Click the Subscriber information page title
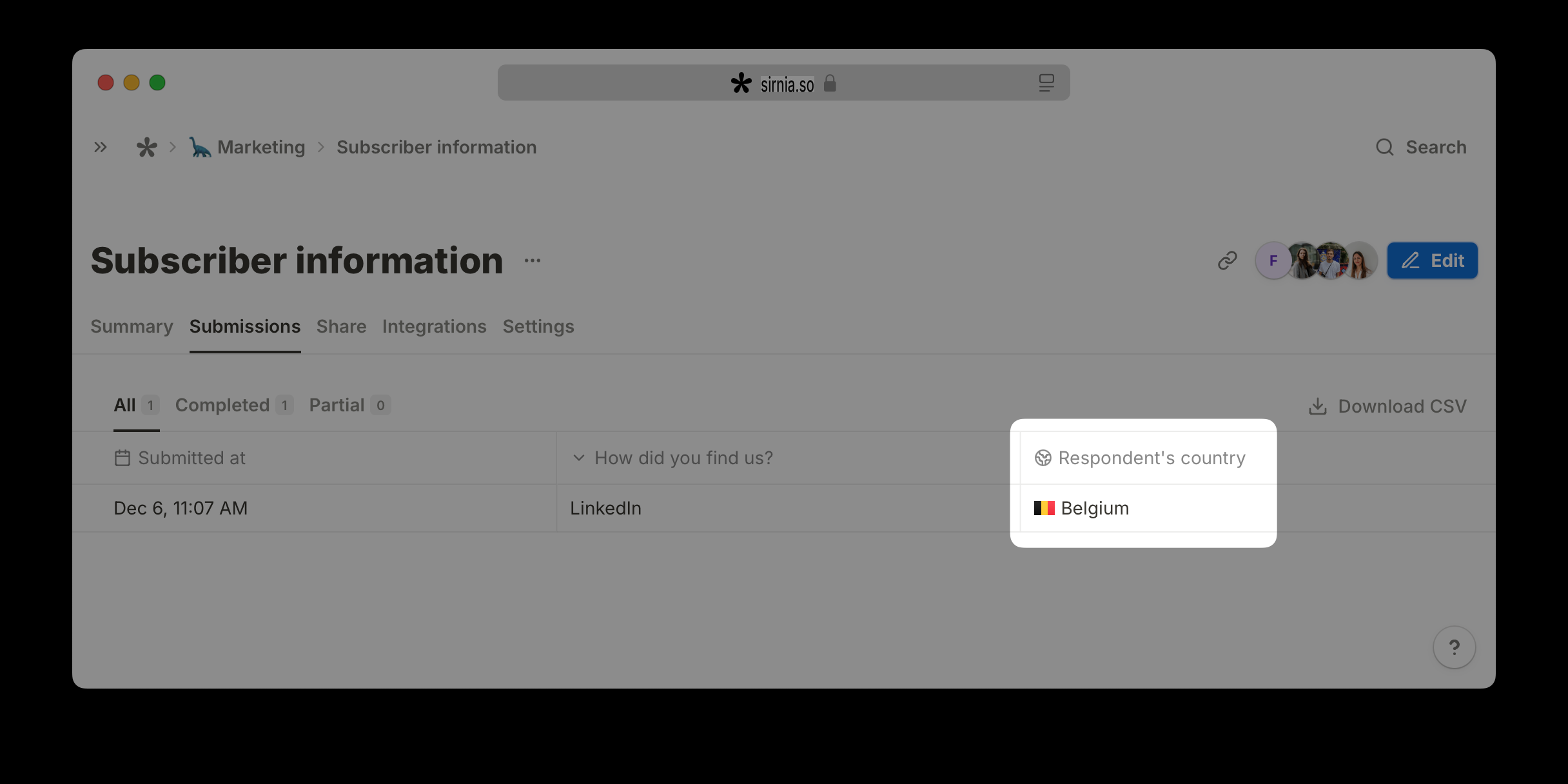1568x784 pixels. [297, 260]
